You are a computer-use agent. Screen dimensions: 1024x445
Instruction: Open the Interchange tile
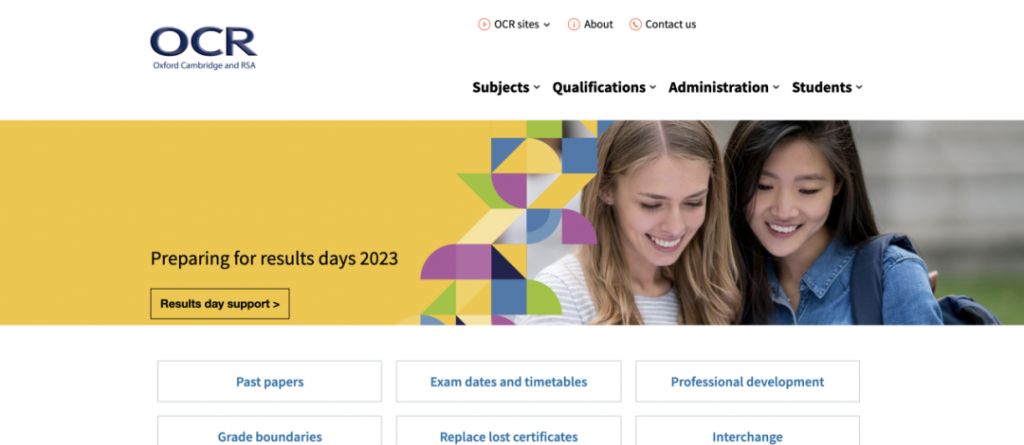coord(748,431)
